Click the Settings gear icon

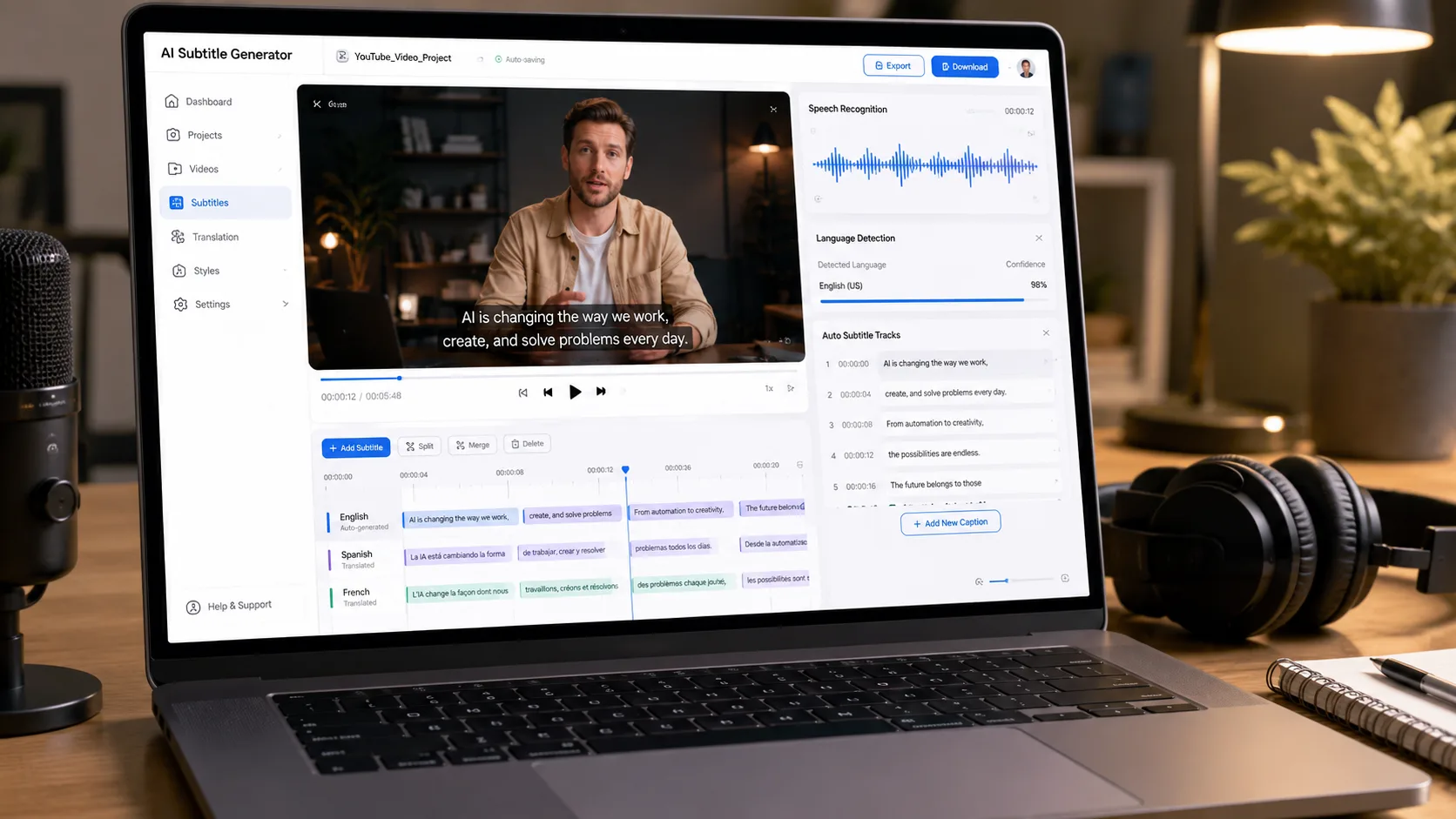coord(180,305)
